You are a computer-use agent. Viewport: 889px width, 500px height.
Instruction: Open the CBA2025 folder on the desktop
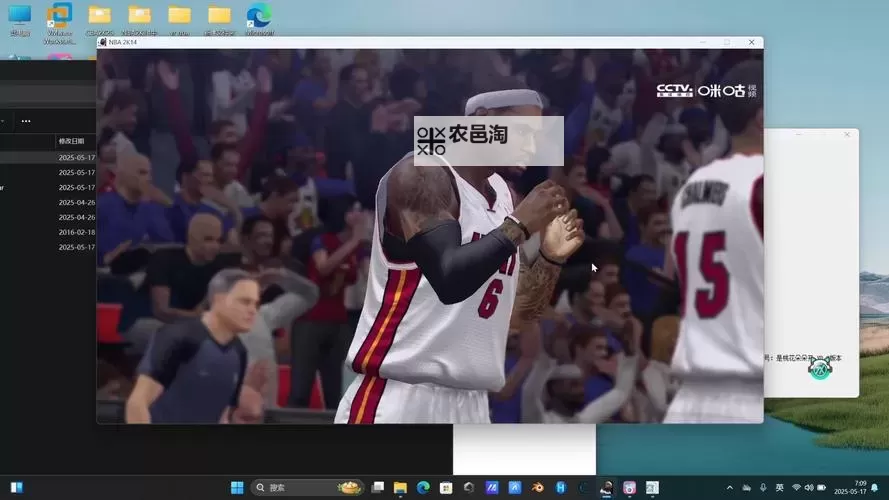[100, 21]
